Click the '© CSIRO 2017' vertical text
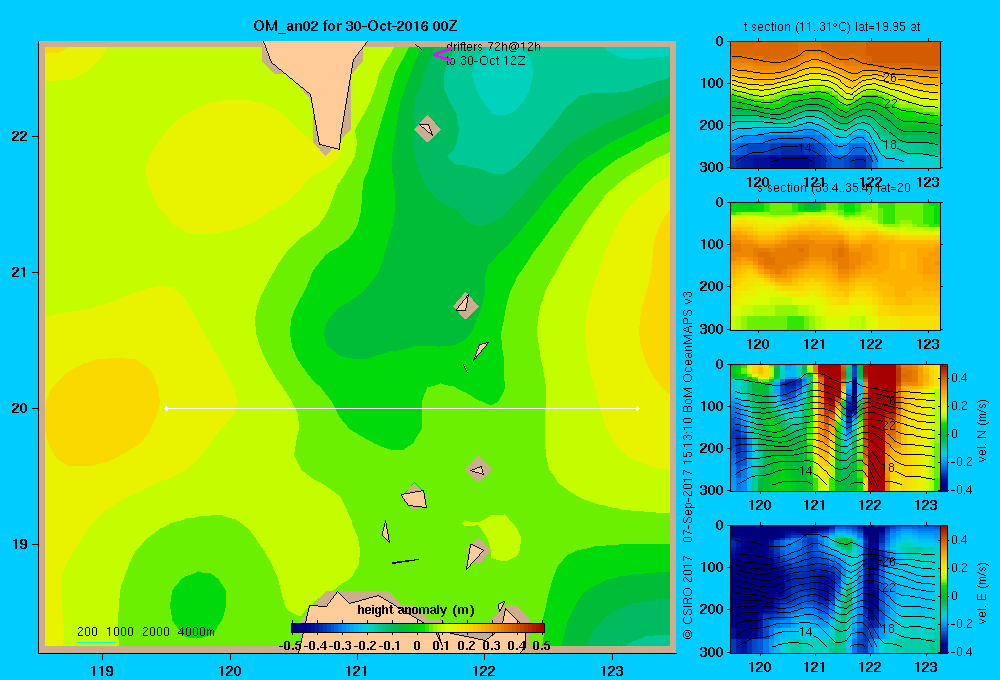Screen dimensions: 1000x680 688,598
